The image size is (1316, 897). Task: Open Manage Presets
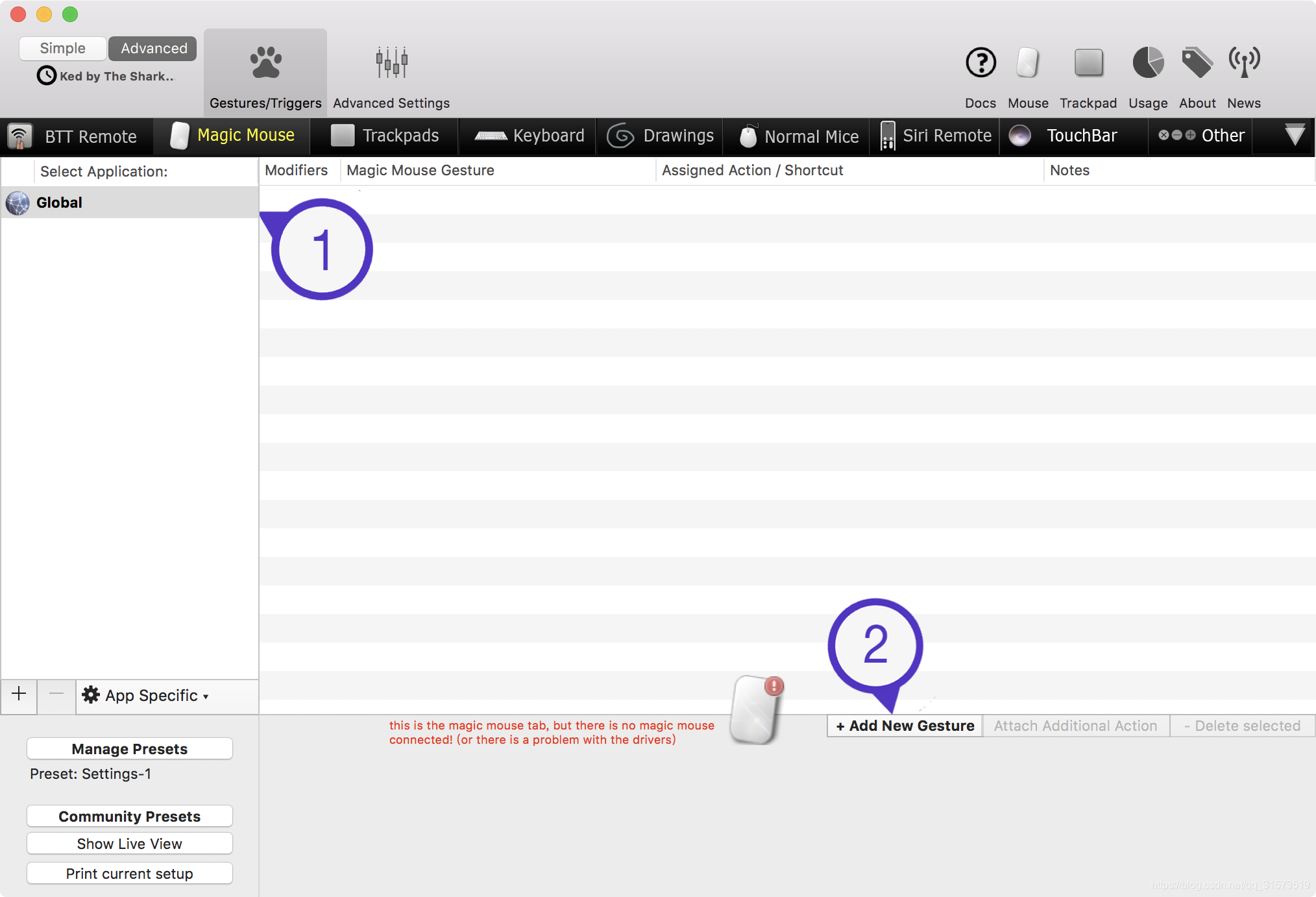(129, 748)
